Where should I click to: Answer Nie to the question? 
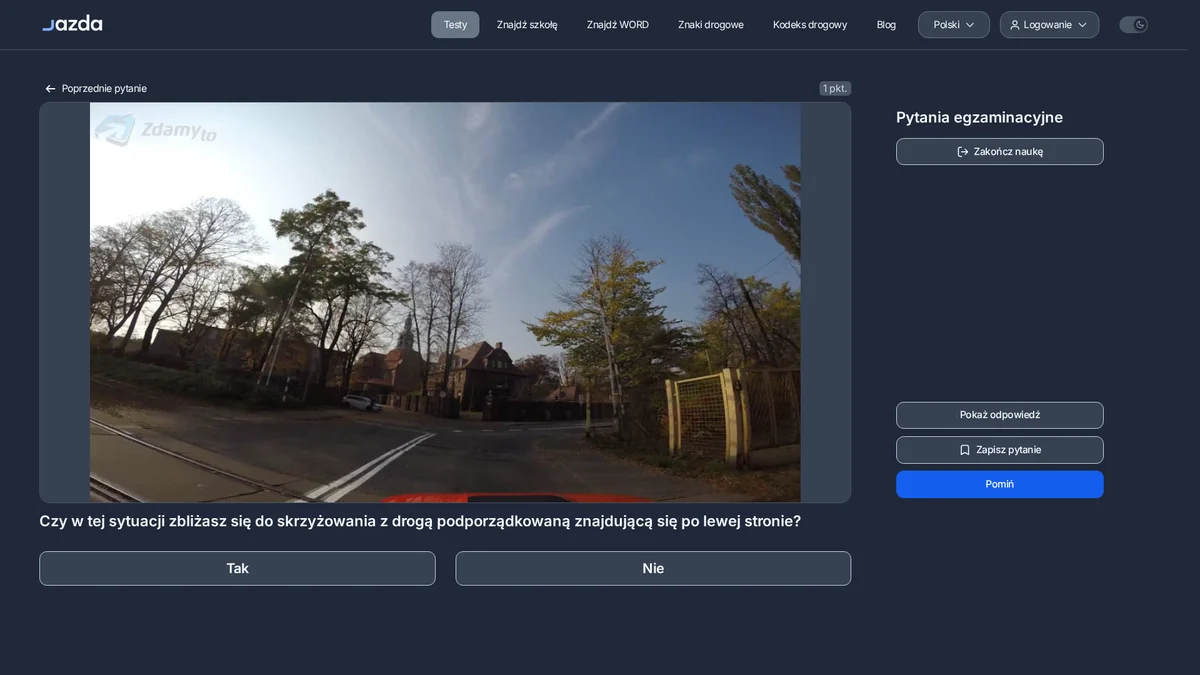653,568
